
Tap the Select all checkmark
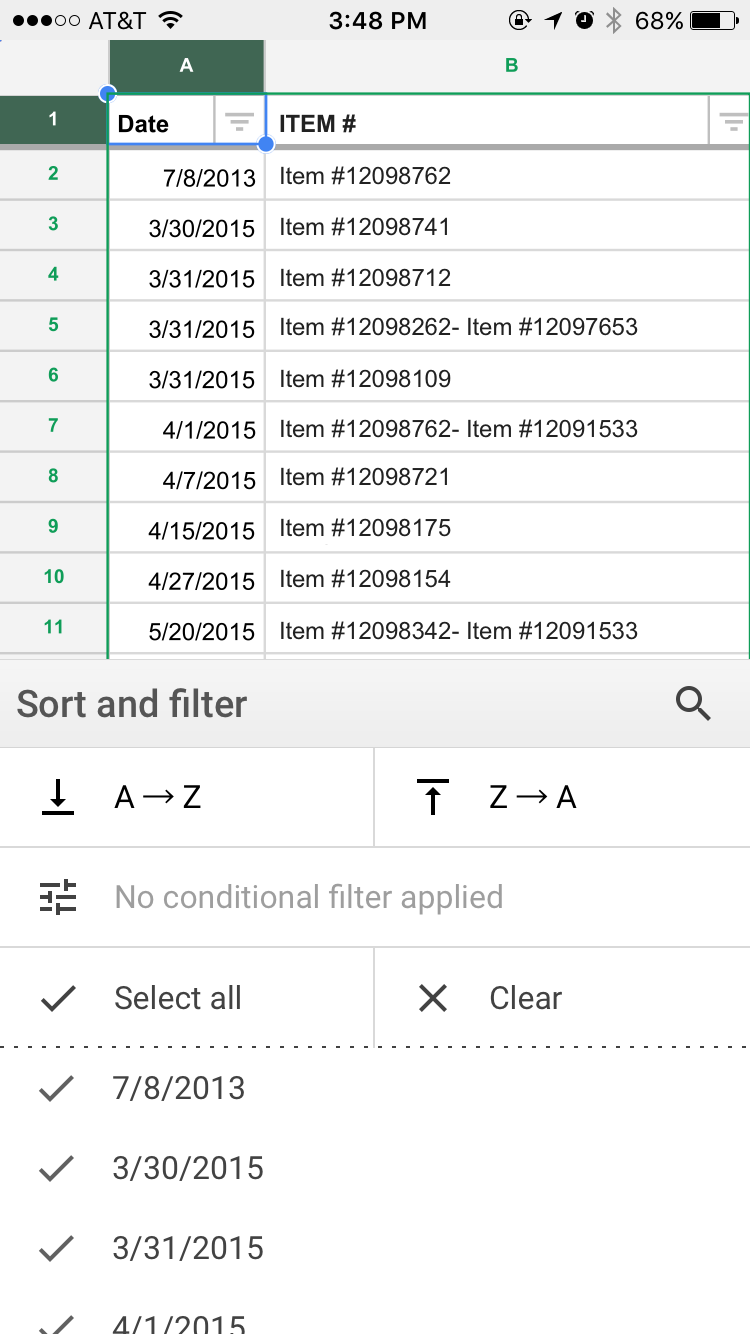(58, 998)
